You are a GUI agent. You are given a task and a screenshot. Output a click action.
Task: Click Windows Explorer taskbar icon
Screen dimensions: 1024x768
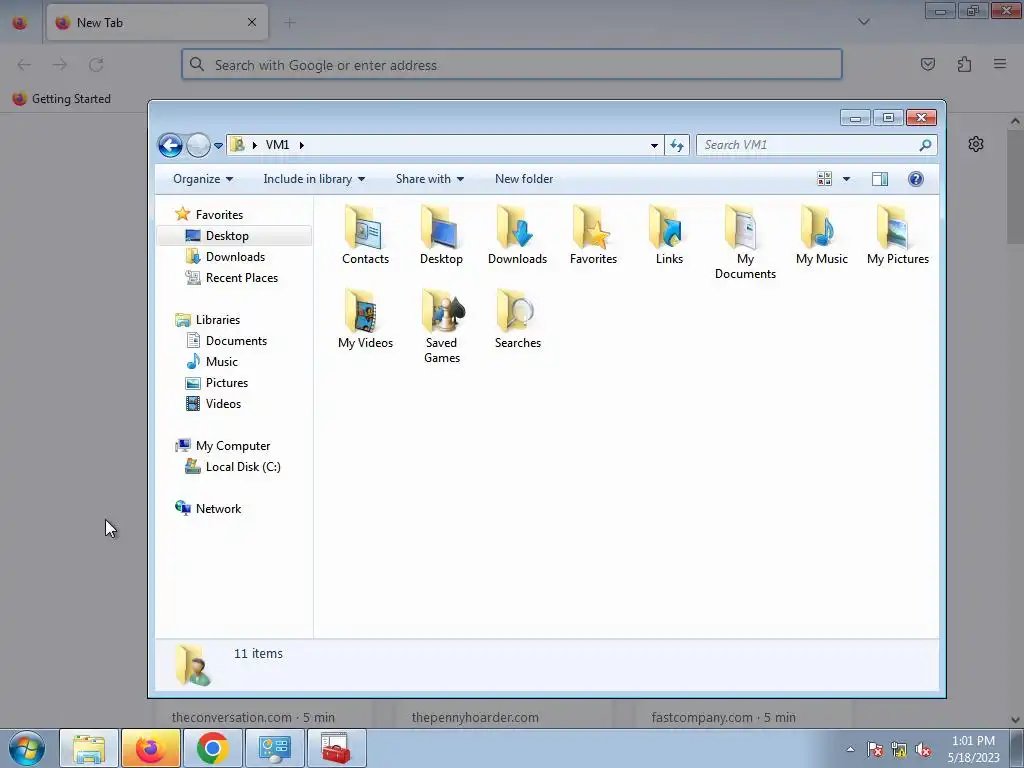89,748
